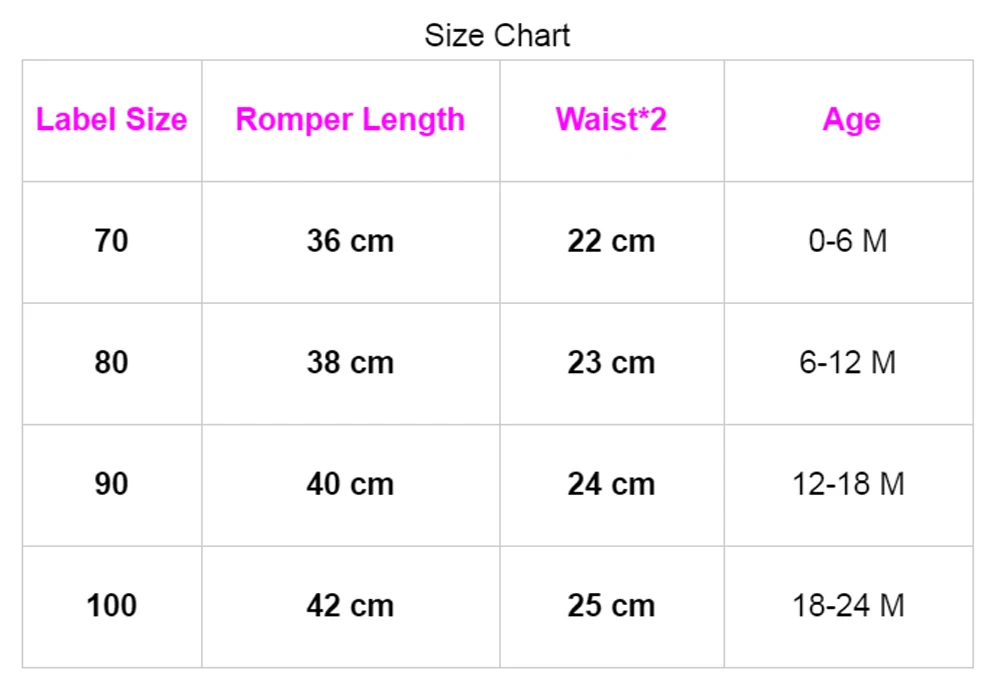The width and height of the screenshot is (1000, 680).
Task: Select the Romper Length column header
Action: pos(350,120)
